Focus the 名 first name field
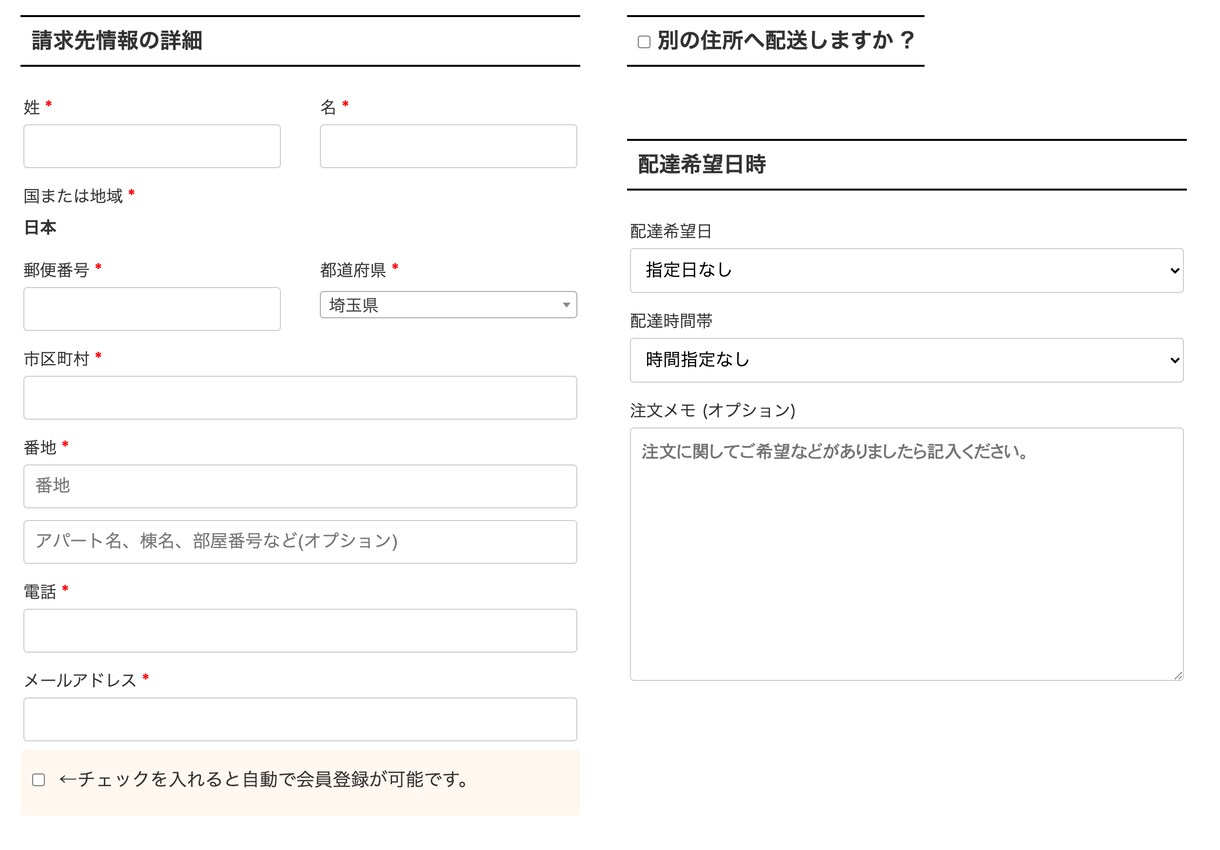This screenshot has width=1220, height=850. point(448,146)
